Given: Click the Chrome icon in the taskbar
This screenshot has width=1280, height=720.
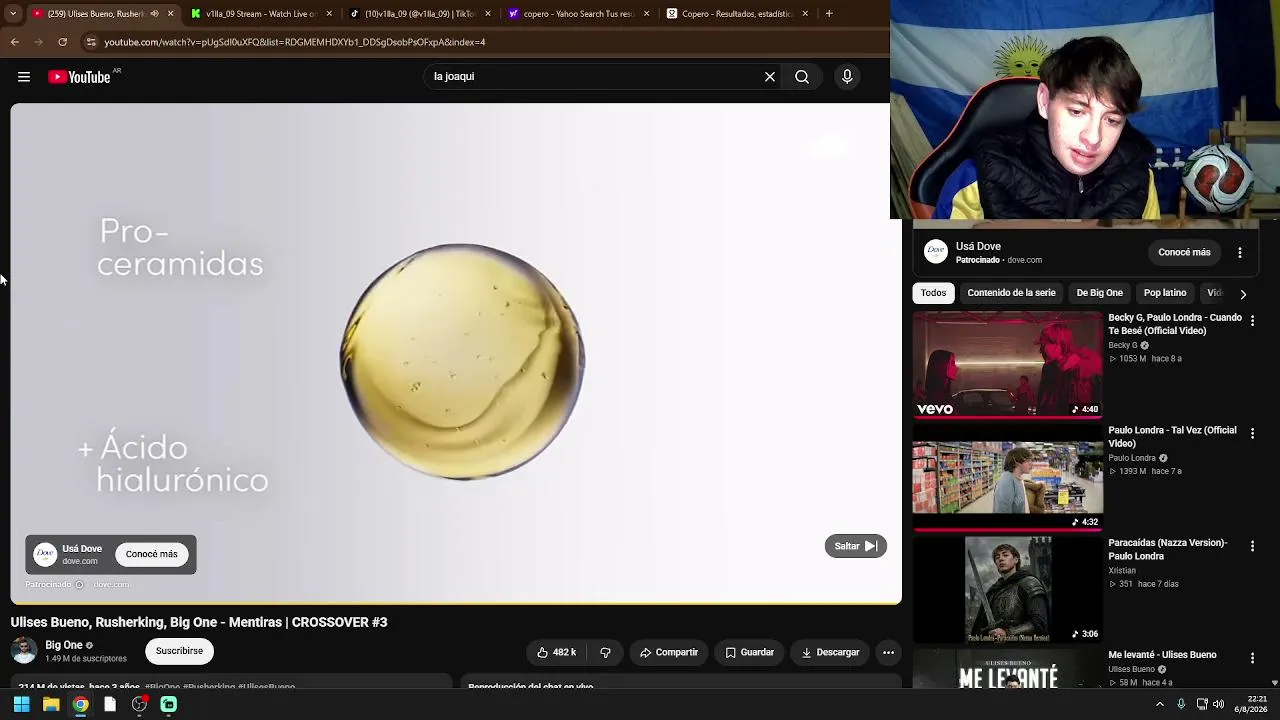Looking at the screenshot, I should [x=80, y=705].
